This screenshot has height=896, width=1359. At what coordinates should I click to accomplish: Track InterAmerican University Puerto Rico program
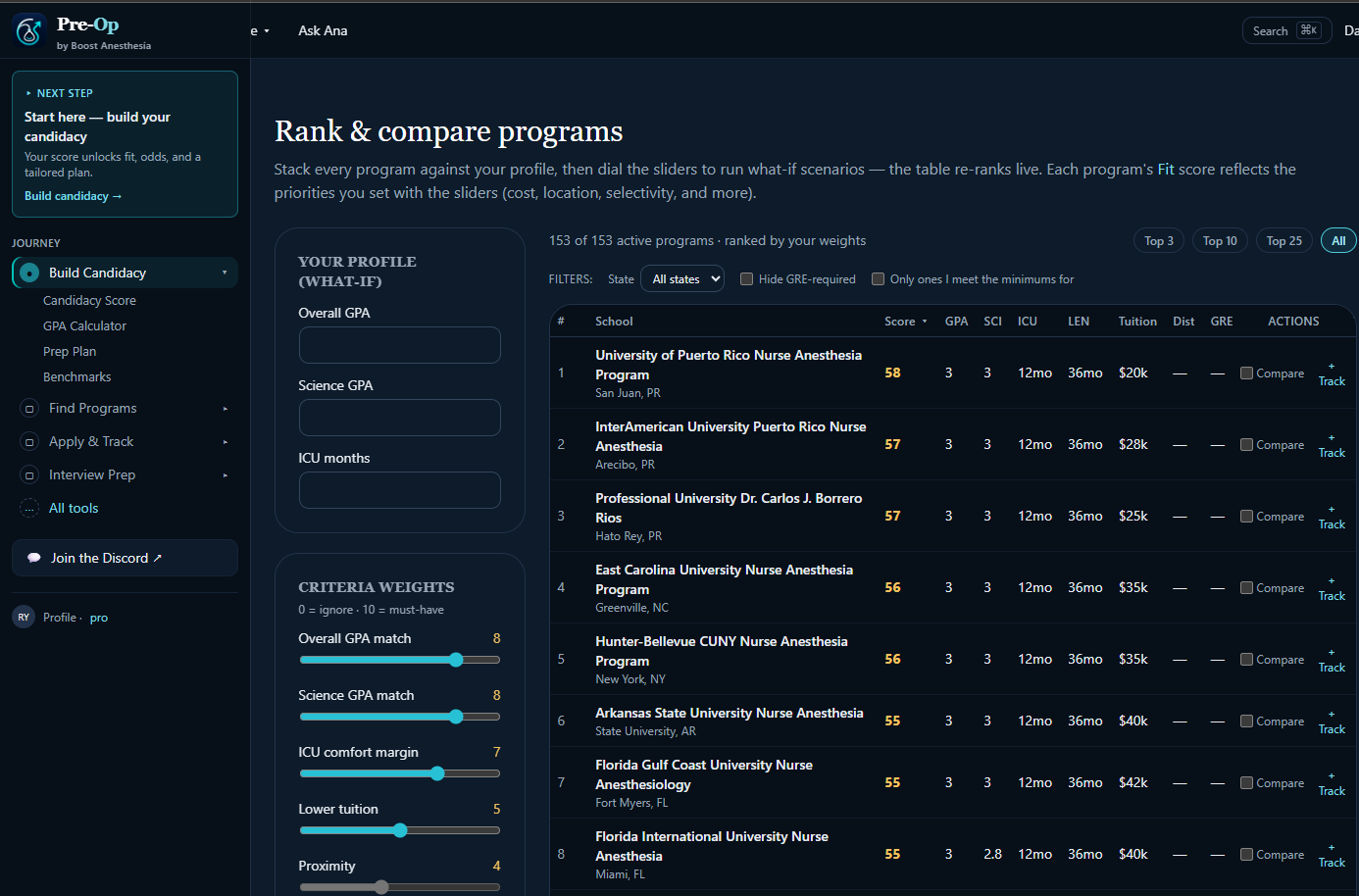pyautogui.click(x=1332, y=445)
